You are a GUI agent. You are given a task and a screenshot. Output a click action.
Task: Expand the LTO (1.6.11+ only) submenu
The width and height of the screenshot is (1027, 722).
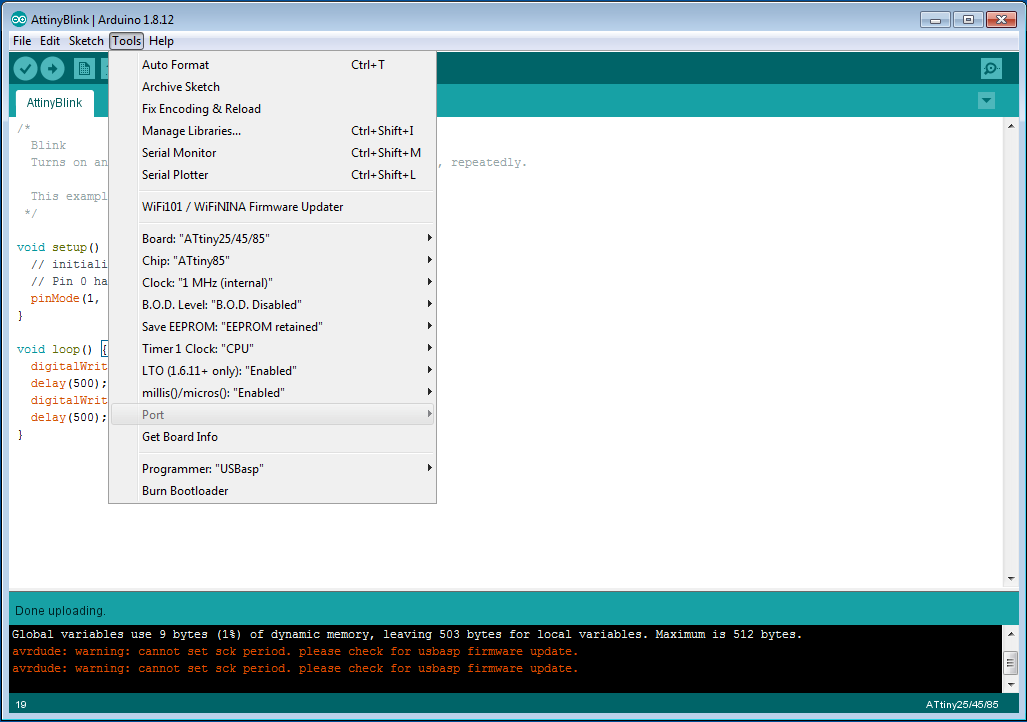pyautogui.click(x=272, y=371)
